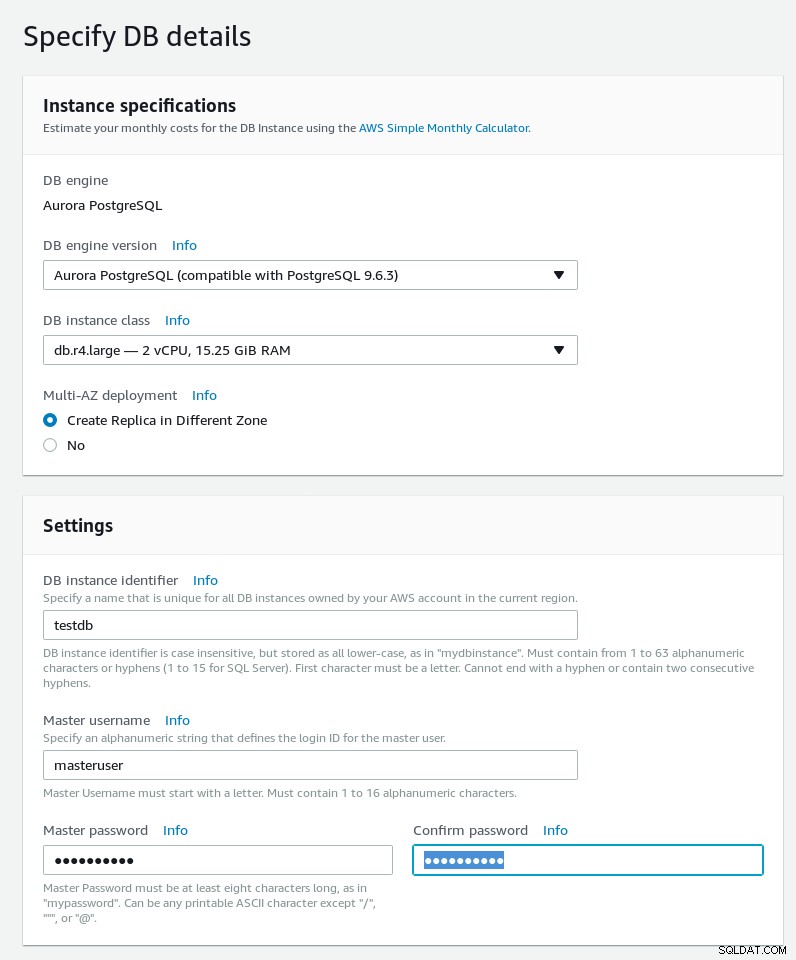This screenshot has height=960, width=796.
Task: Select Create Replica in Different Zone
Action: coord(50,420)
